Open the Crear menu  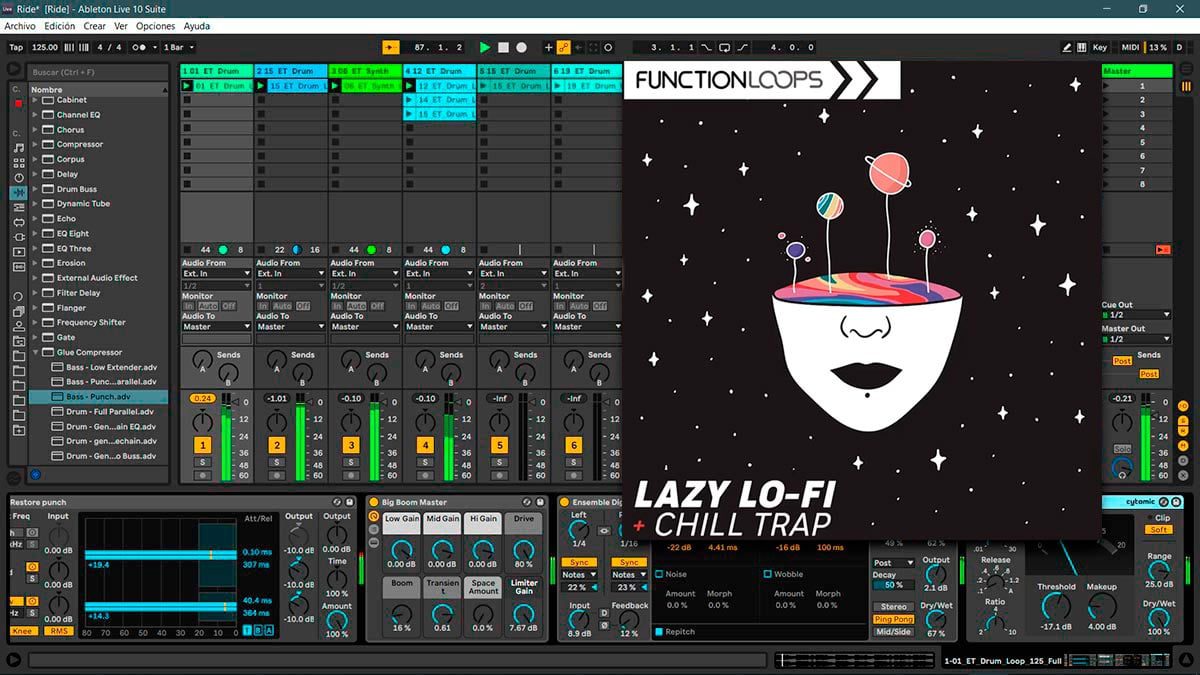[95, 26]
